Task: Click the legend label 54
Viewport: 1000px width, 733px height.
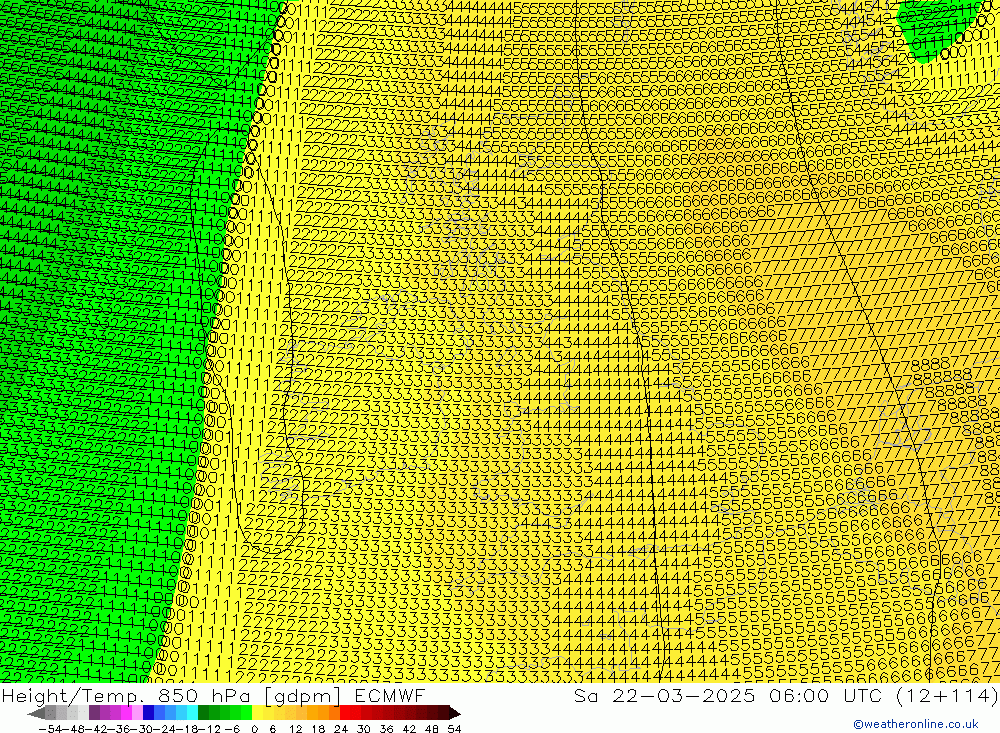Action: point(454,729)
